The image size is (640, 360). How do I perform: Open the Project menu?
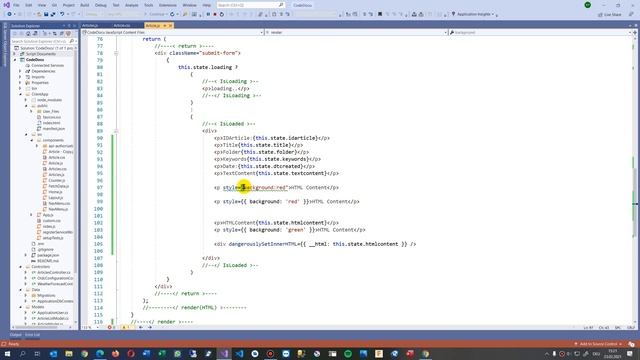coord(69,5)
